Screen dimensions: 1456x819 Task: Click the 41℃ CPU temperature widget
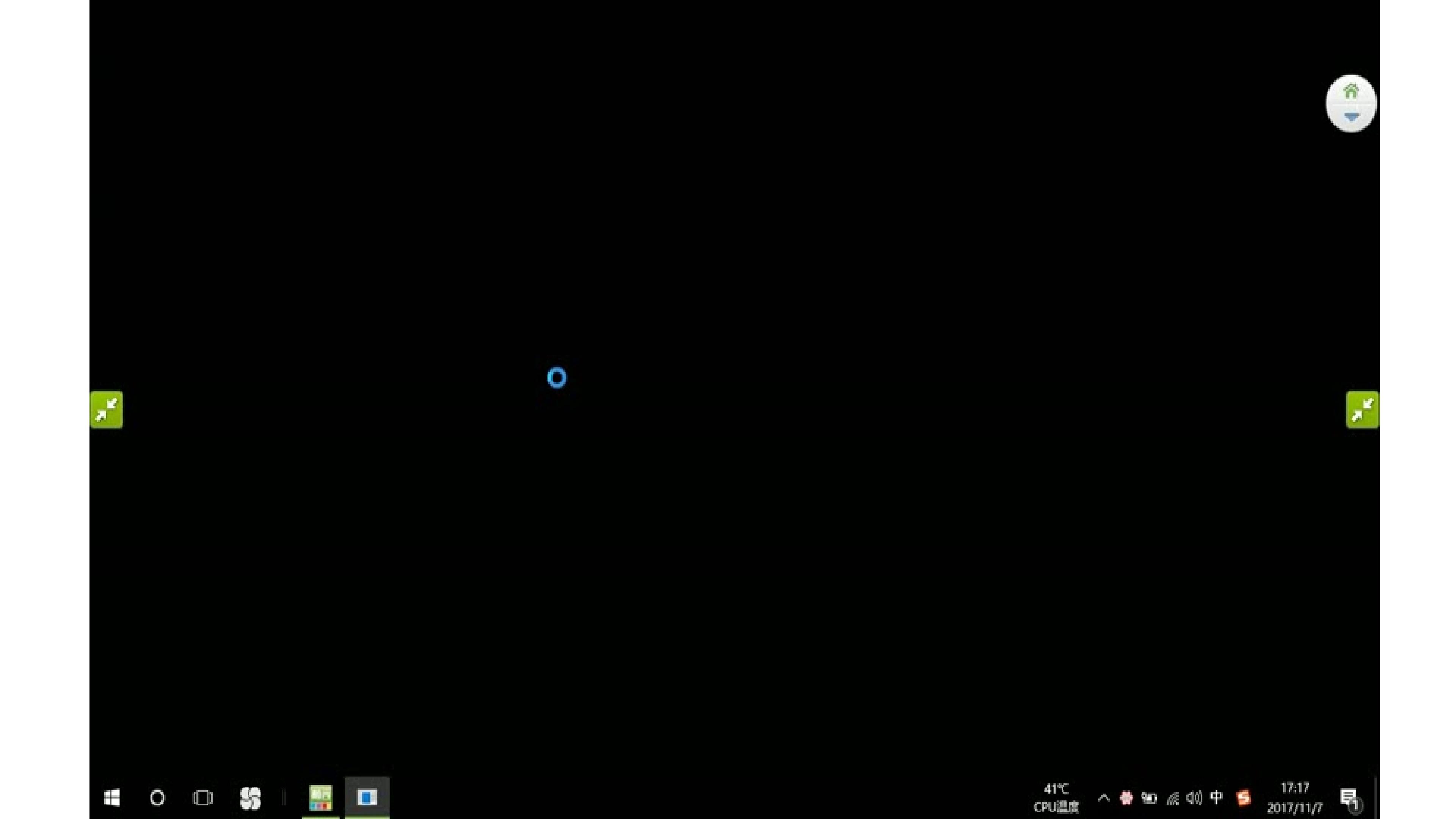(x=1056, y=797)
